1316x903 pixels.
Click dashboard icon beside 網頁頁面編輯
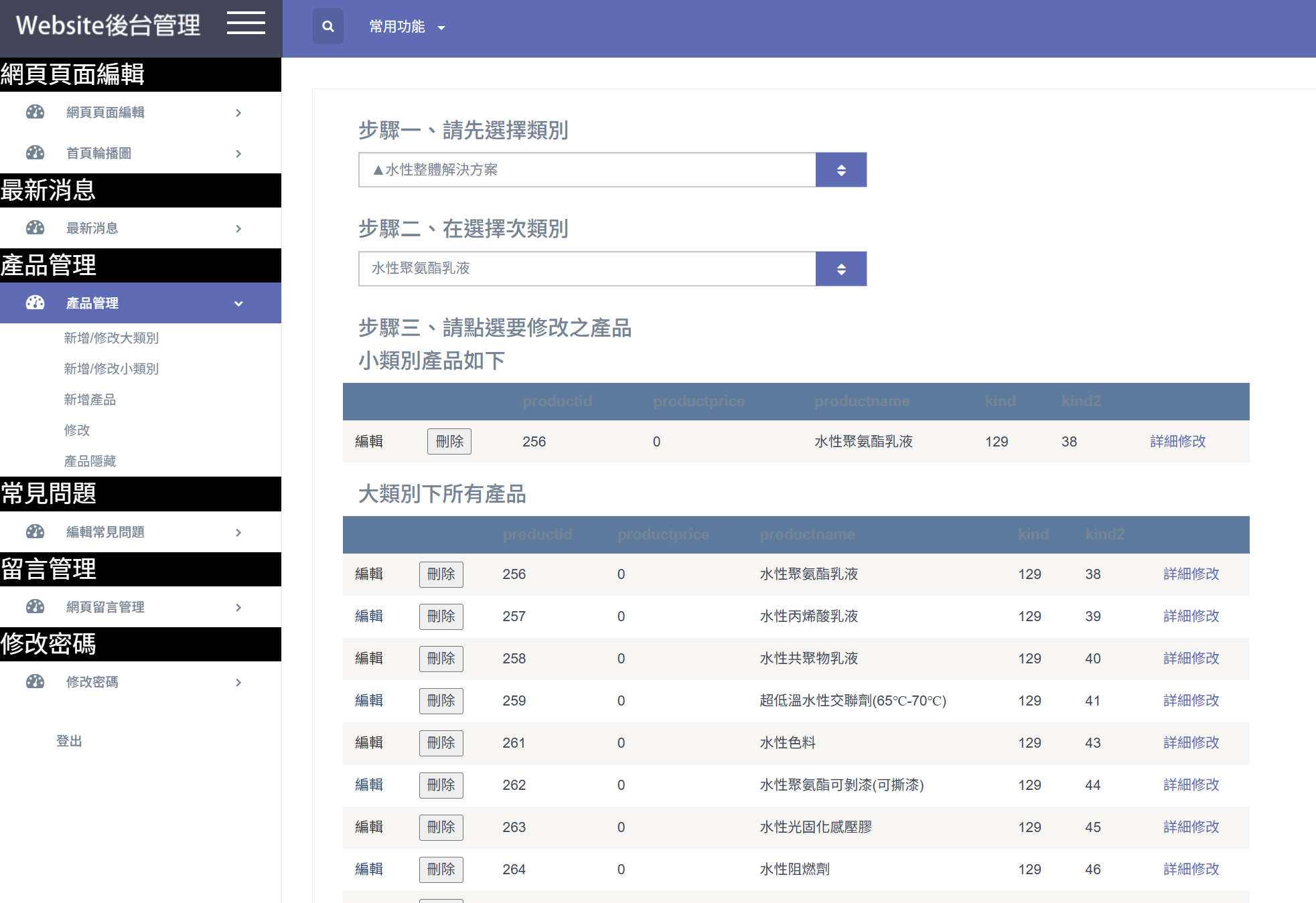35,112
